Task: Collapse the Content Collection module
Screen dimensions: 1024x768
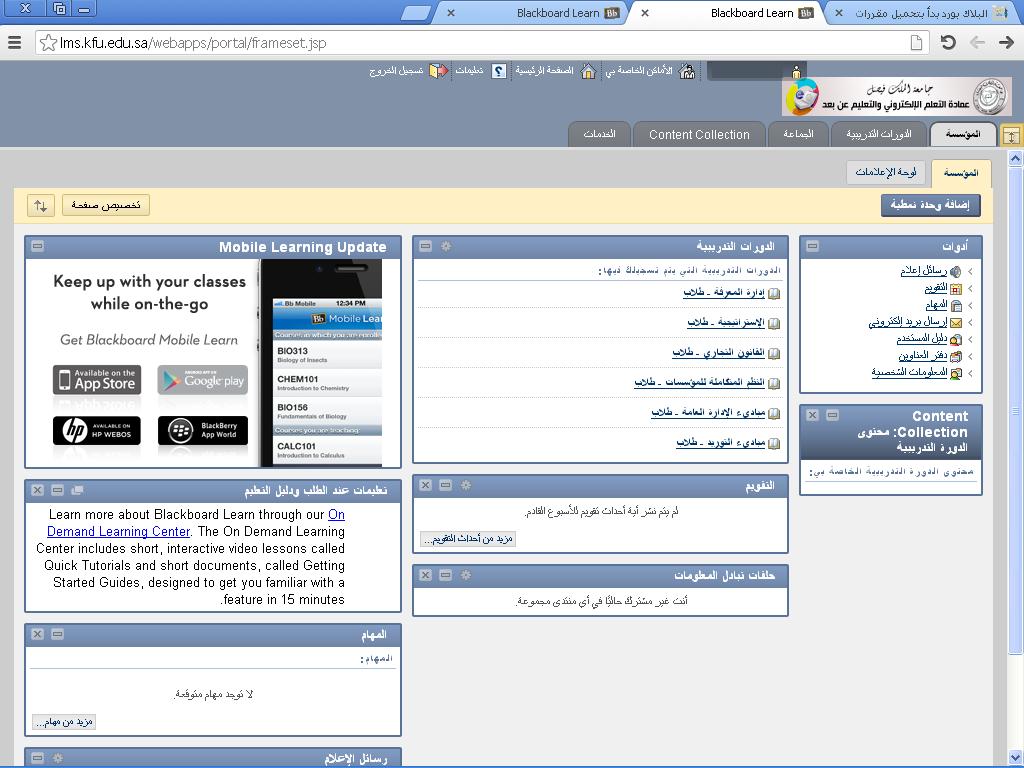Action: point(832,415)
